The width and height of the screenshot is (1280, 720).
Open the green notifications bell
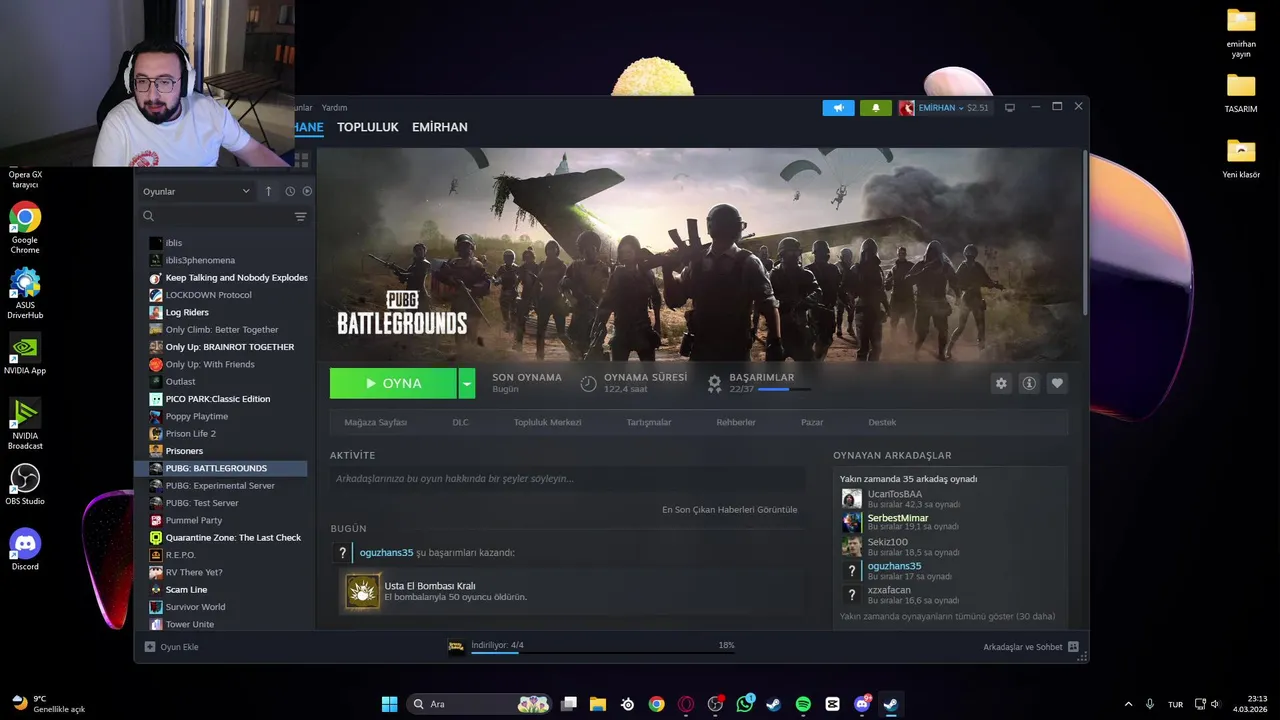click(x=875, y=108)
